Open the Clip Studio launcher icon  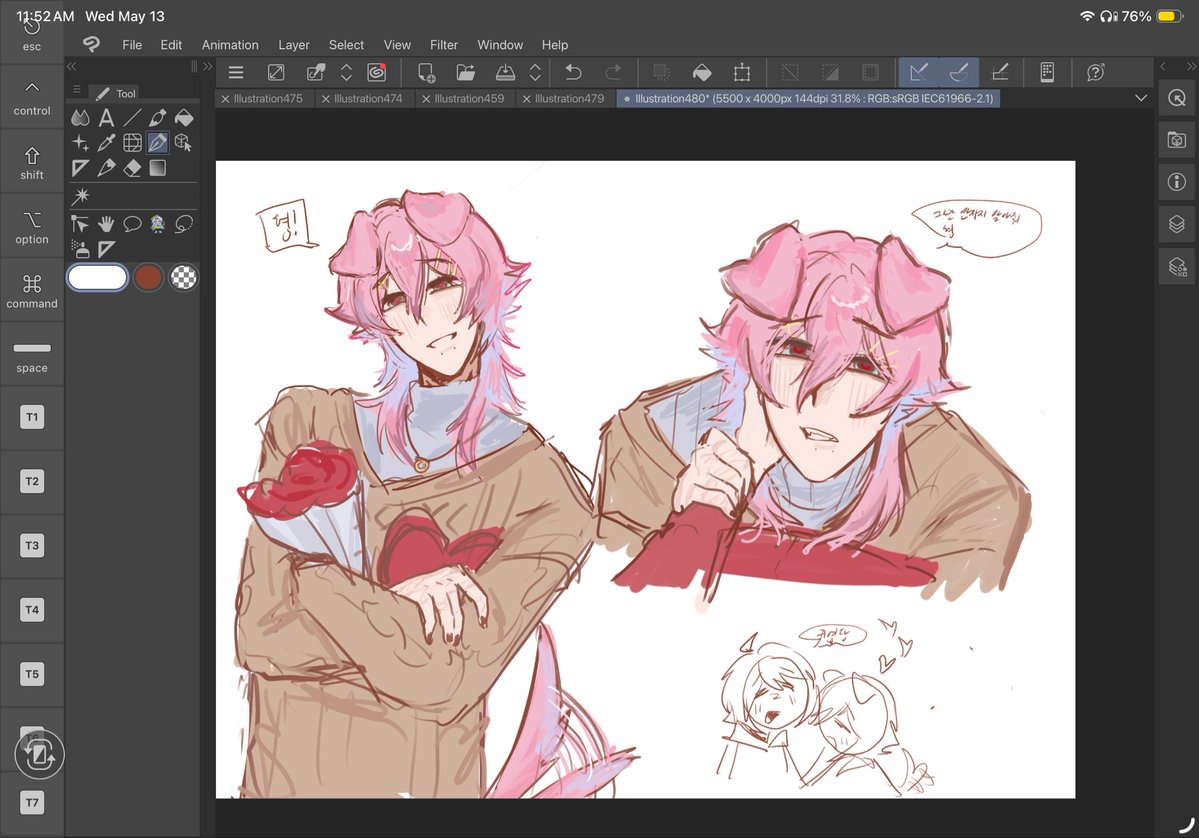click(x=377, y=73)
